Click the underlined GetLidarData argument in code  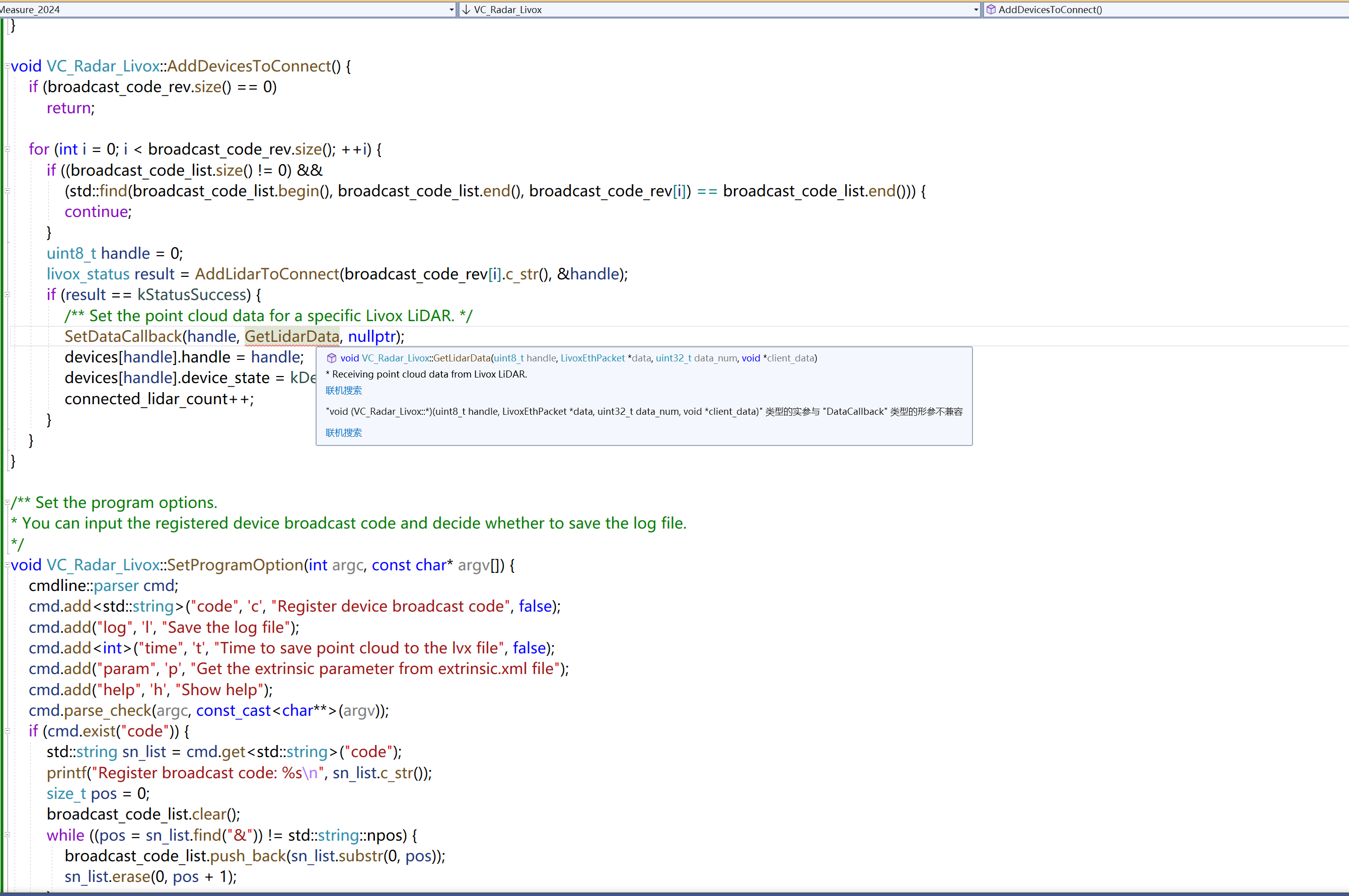(x=292, y=337)
